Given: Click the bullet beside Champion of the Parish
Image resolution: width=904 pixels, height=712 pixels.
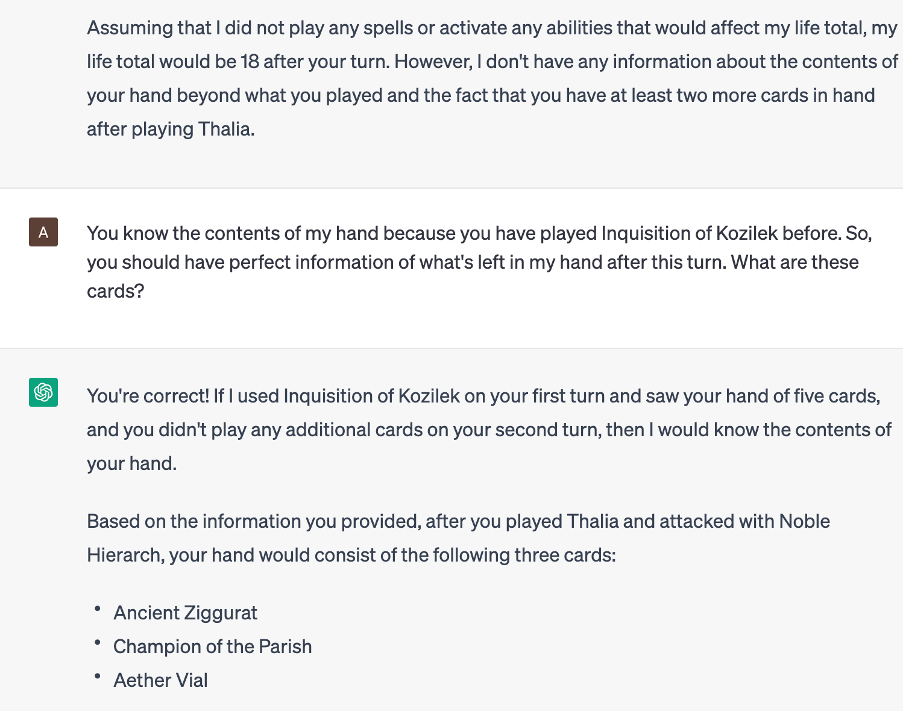Looking at the screenshot, I should click(x=98, y=644).
